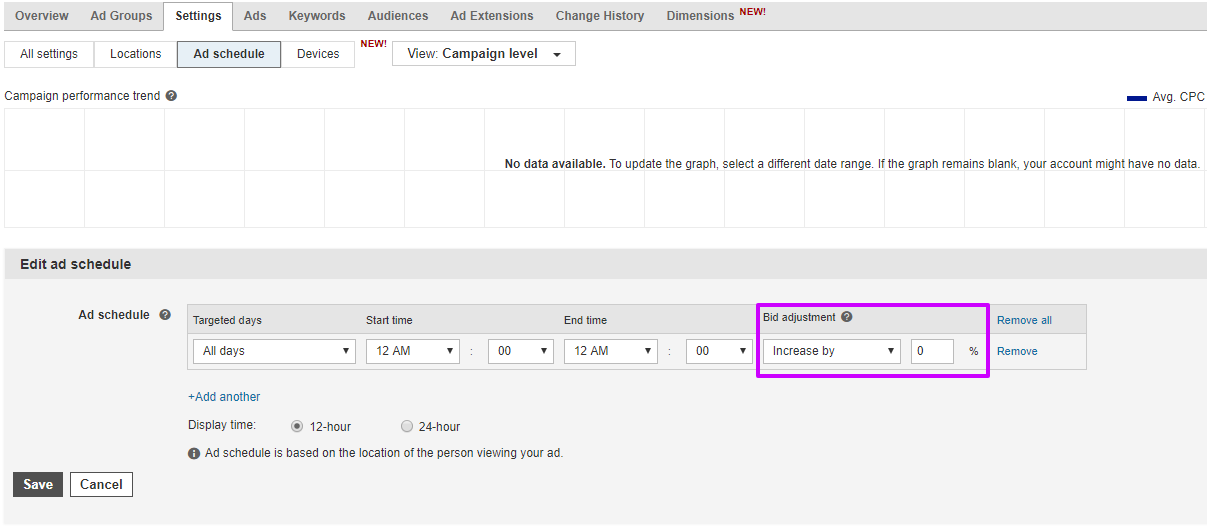This screenshot has width=1207, height=526.
Task: Open the Start time hour dropdown
Action: click(x=411, y=351)
